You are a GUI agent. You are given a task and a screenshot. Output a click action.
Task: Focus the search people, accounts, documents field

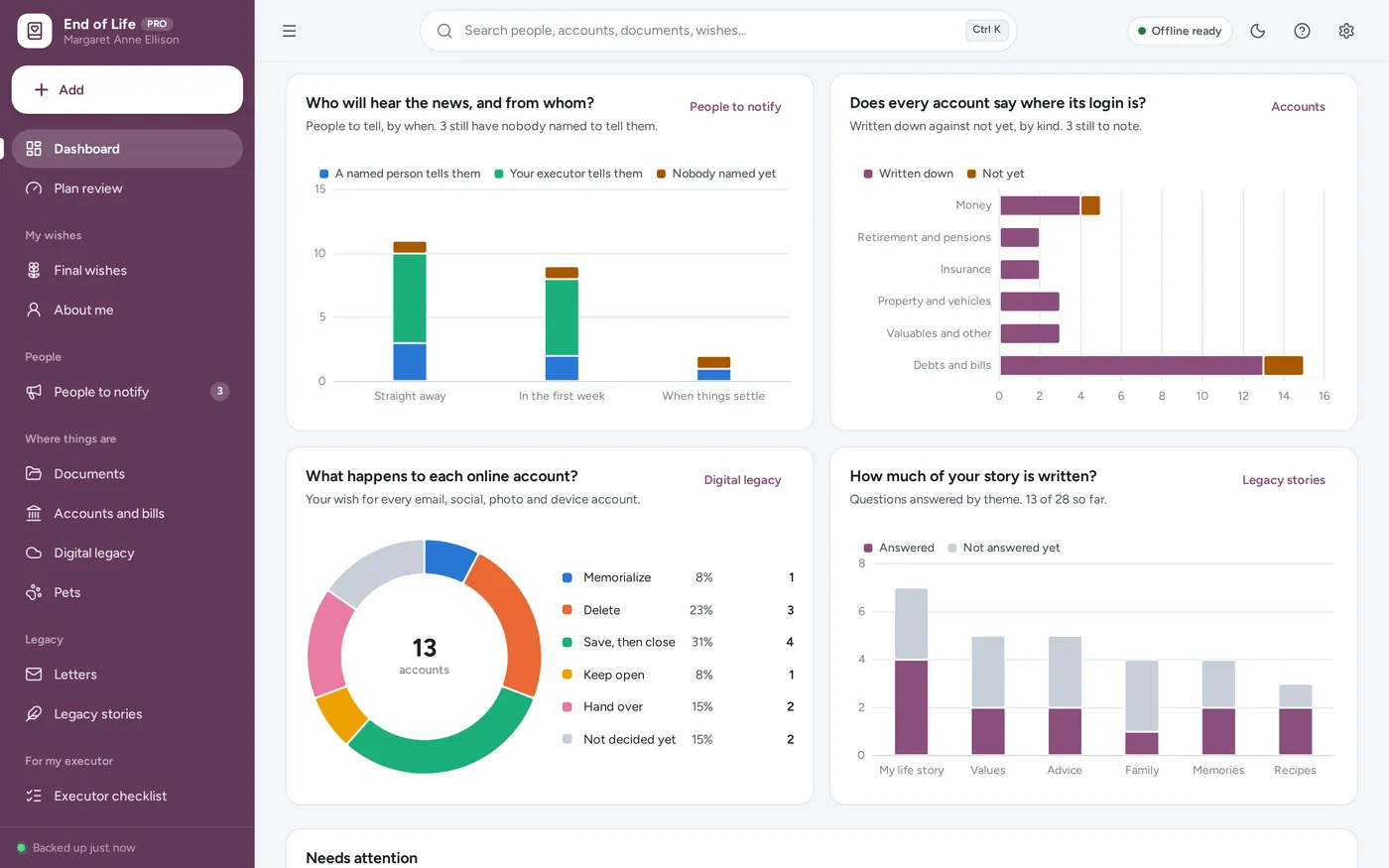pos(718,31)
